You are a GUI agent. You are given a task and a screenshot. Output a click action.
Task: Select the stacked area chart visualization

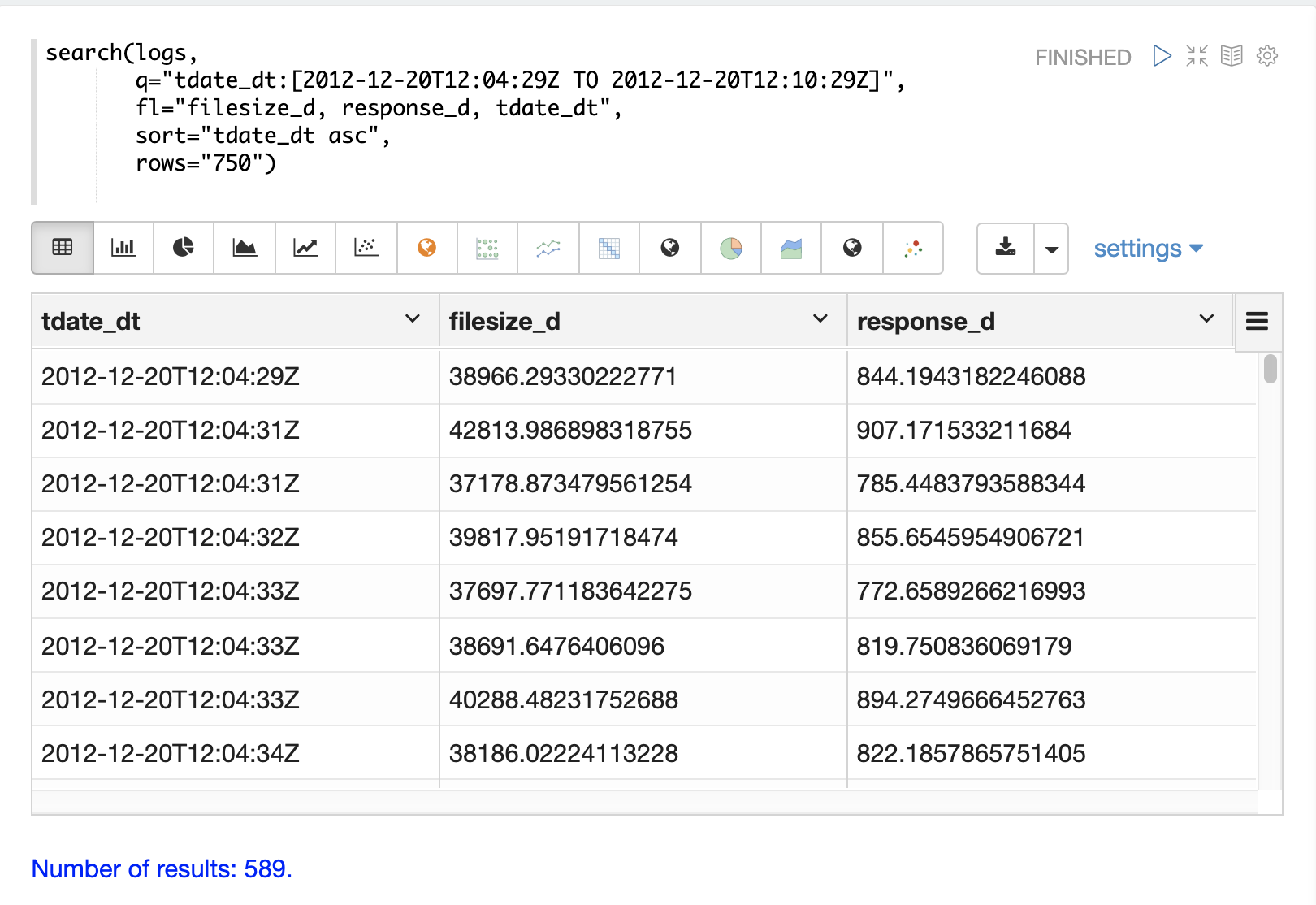click(x=790, y=248)
